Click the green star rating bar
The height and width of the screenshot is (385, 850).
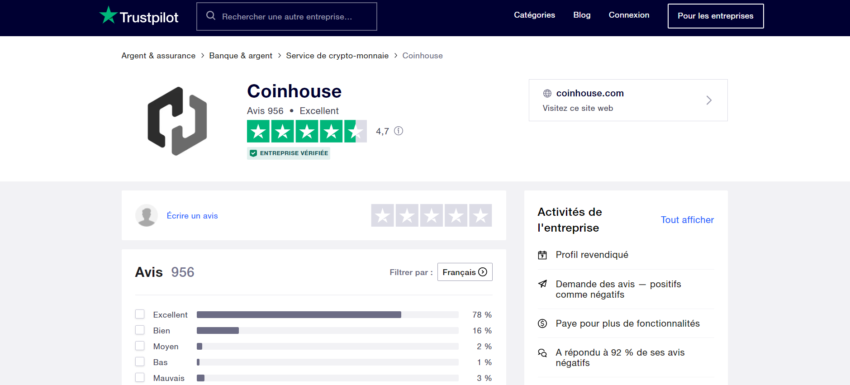pos(307,131)
